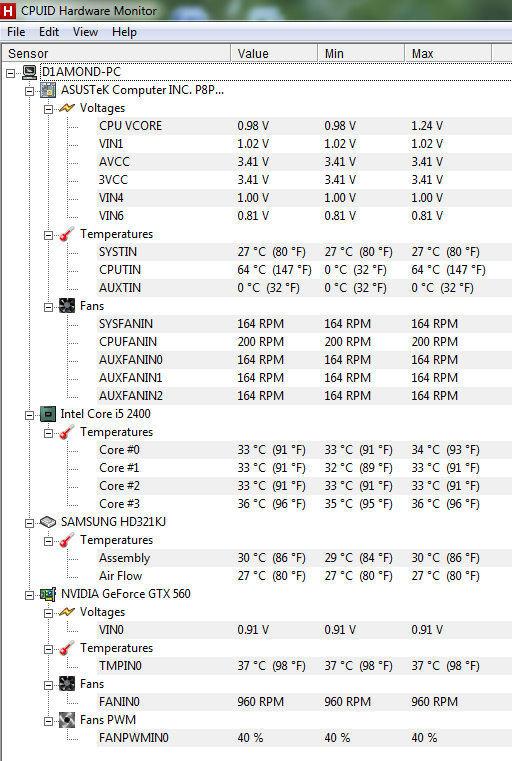Collapse the motherboard Temperatures group
The image size is (512, 761).
pos(48,235)
